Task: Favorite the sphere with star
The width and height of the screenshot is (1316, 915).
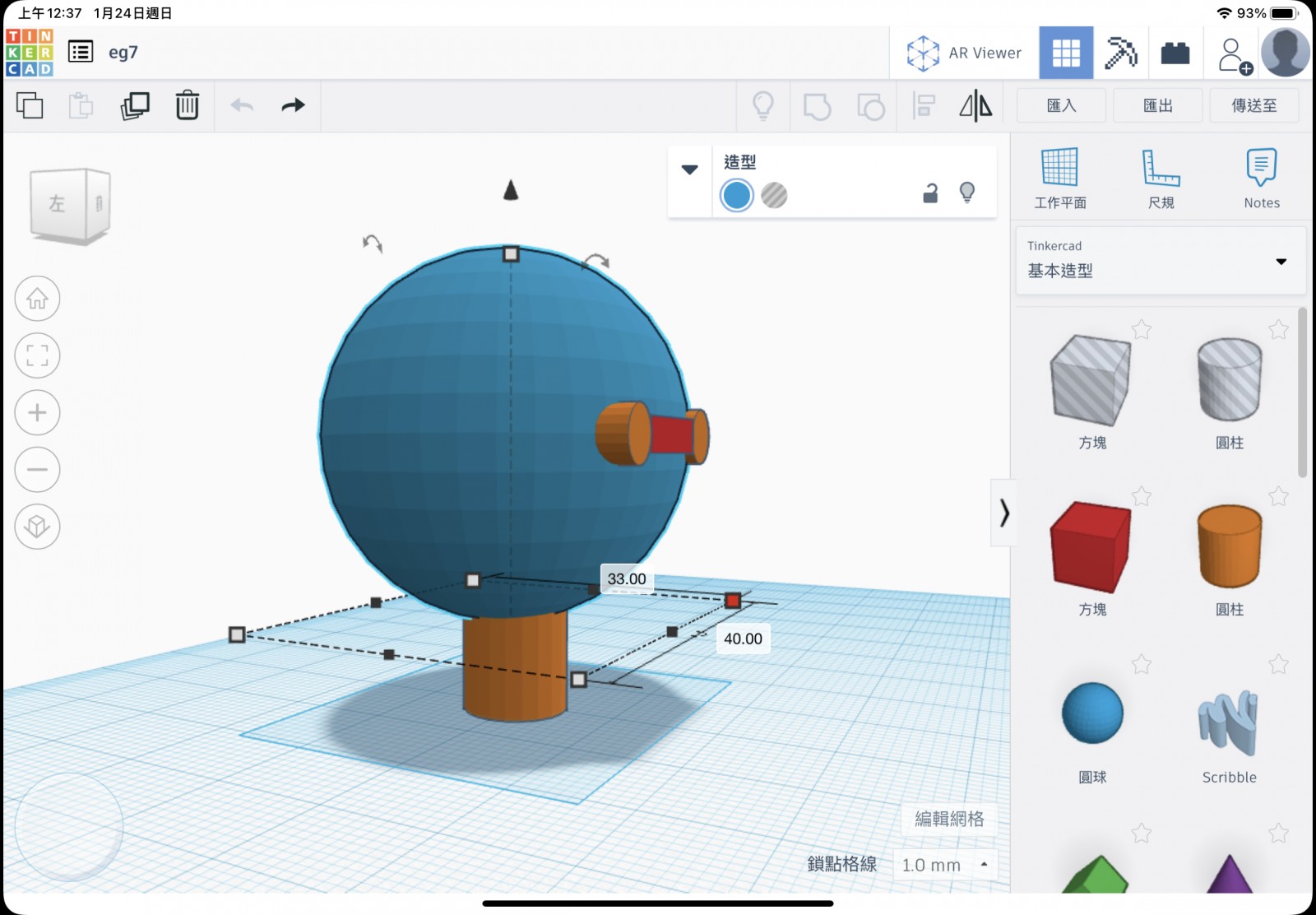Action: pyautogui.click(x=1142, y=664)
